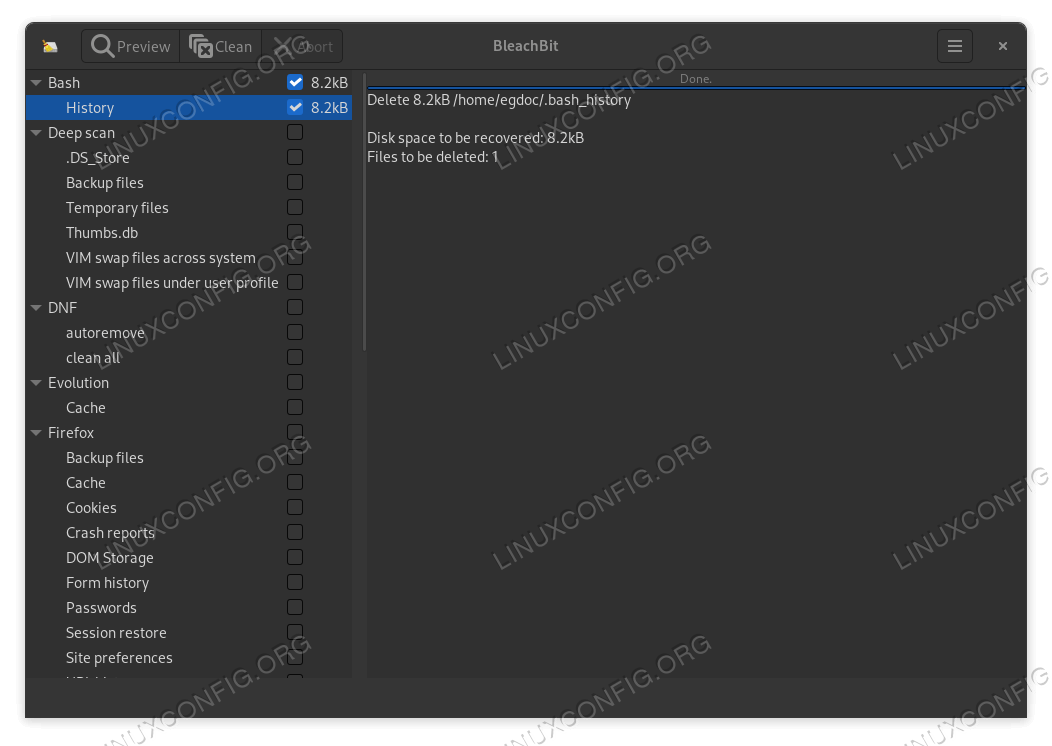
Task: Check the .DS_Store checkbox
Action: point(295,157)
